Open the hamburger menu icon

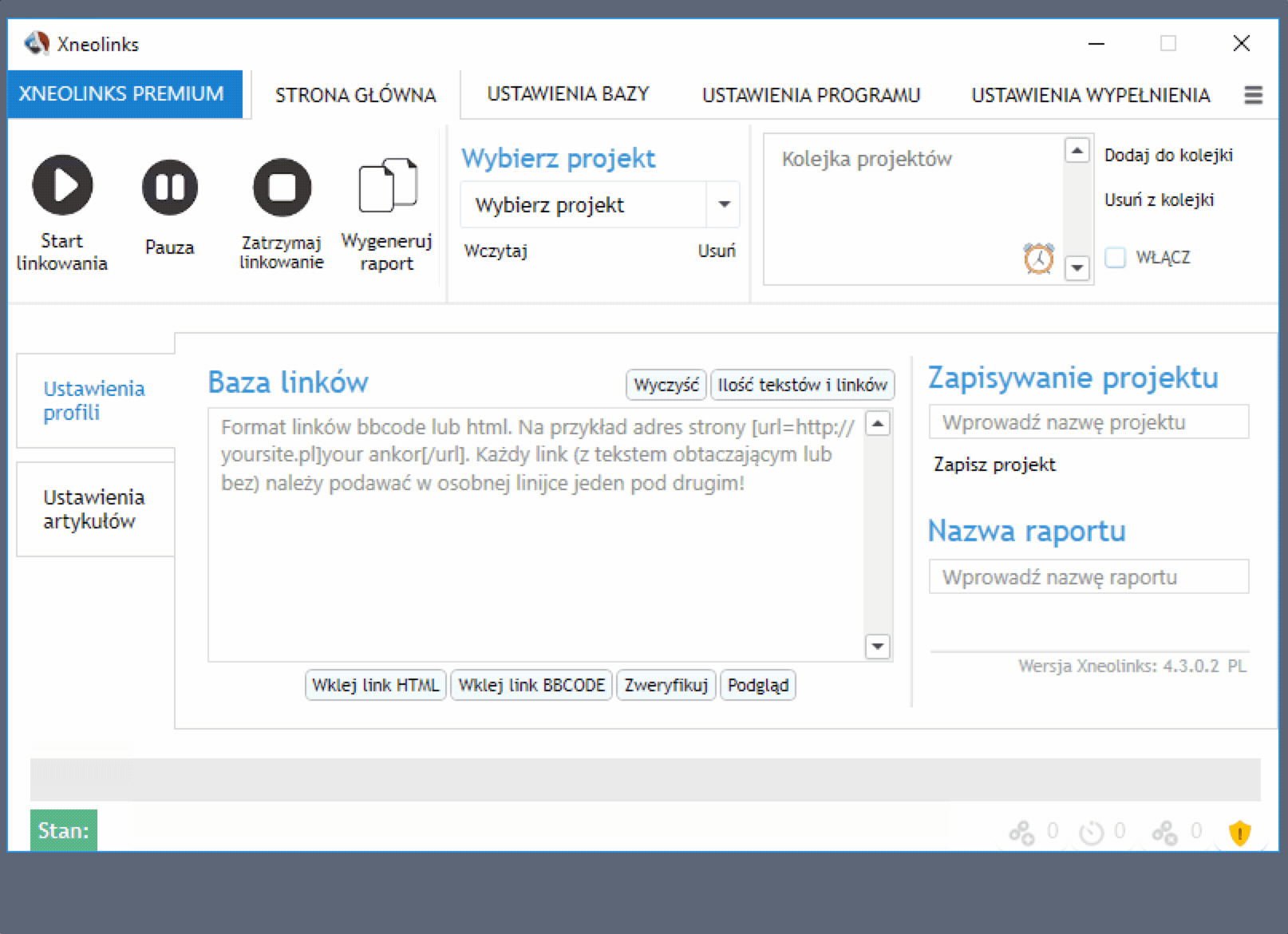pyautogui.click(x=1254, y=95)
